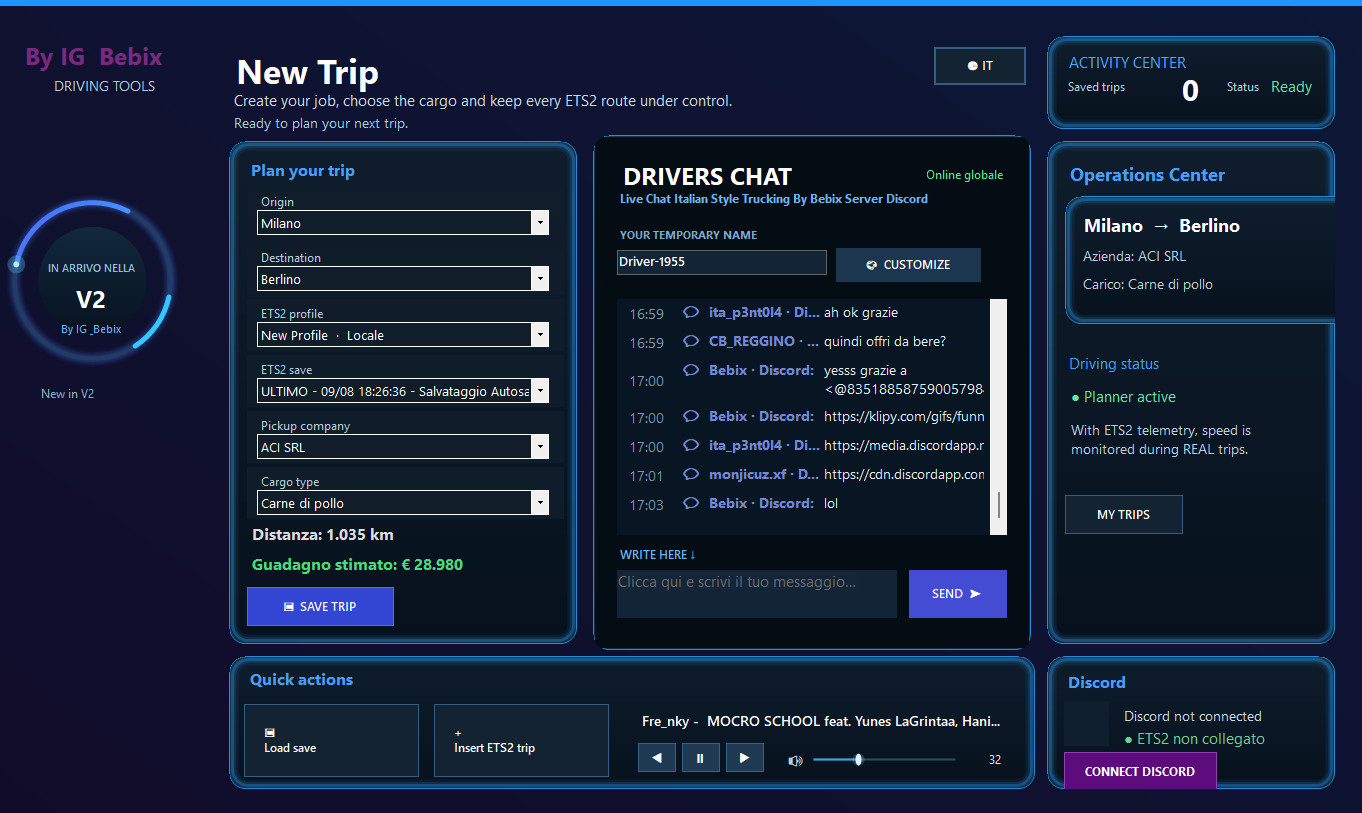Click the media.discordapp link in the chat

pos(904,445)
